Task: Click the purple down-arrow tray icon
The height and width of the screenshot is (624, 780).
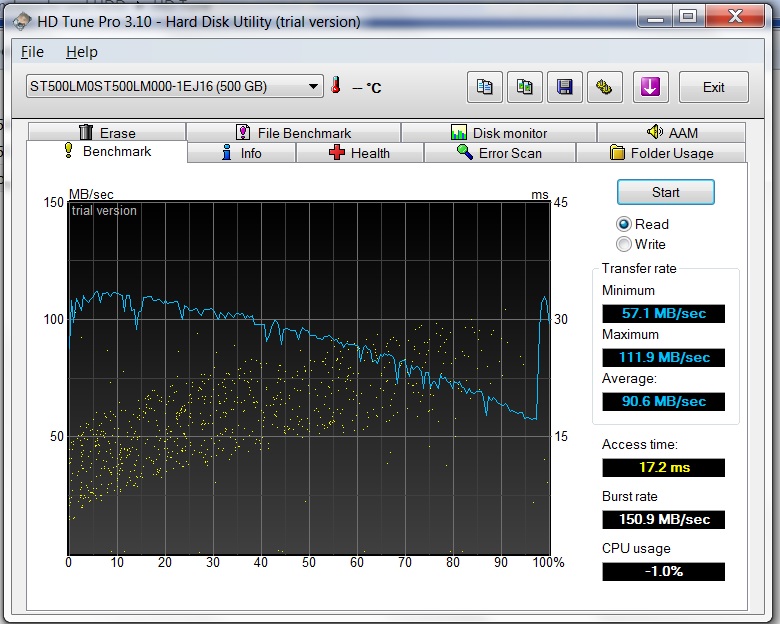Action: (650, 87)
